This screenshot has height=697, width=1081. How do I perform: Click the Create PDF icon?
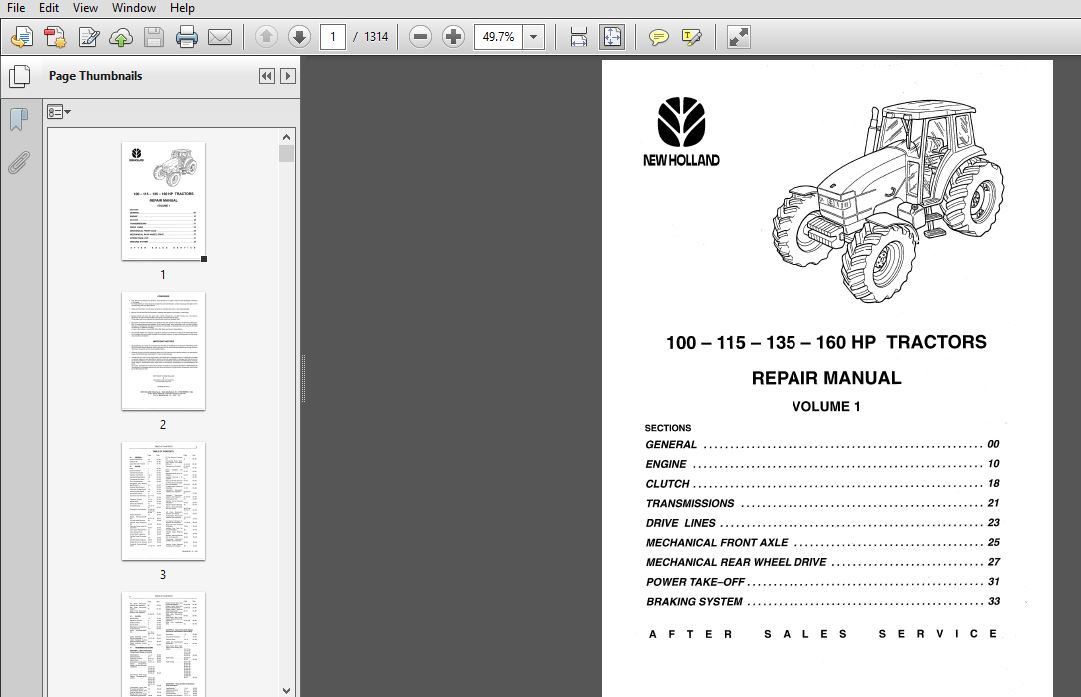55,37
